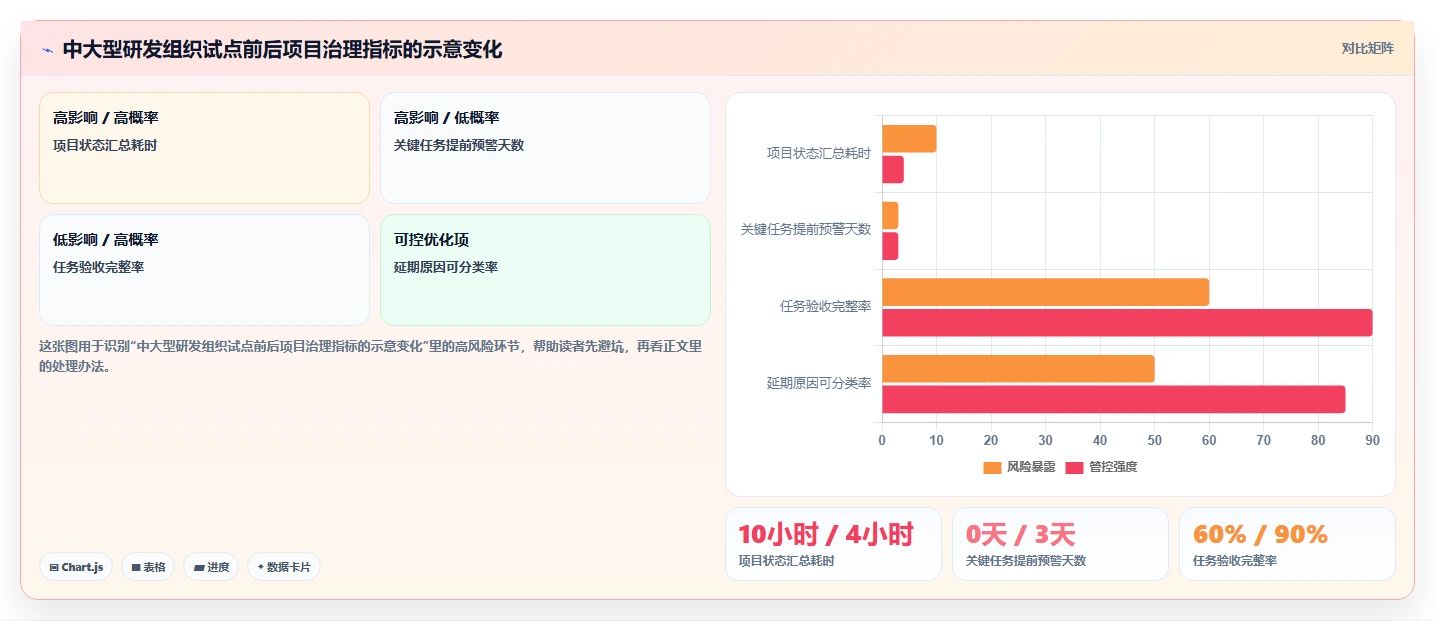Click the description paragraph starting 这张图用于识别

coord(371,356)
